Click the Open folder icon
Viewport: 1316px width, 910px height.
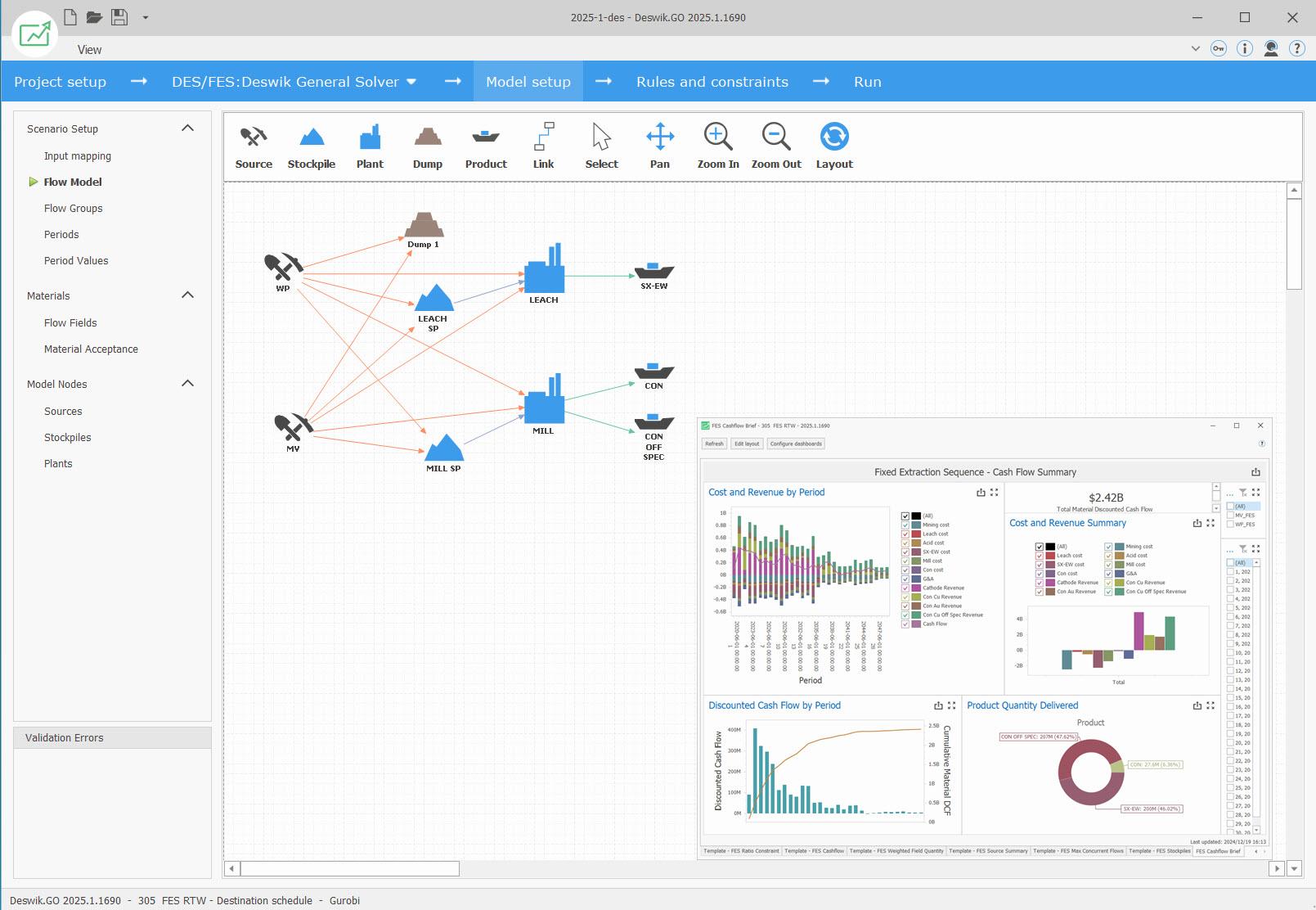coord(94,16)
